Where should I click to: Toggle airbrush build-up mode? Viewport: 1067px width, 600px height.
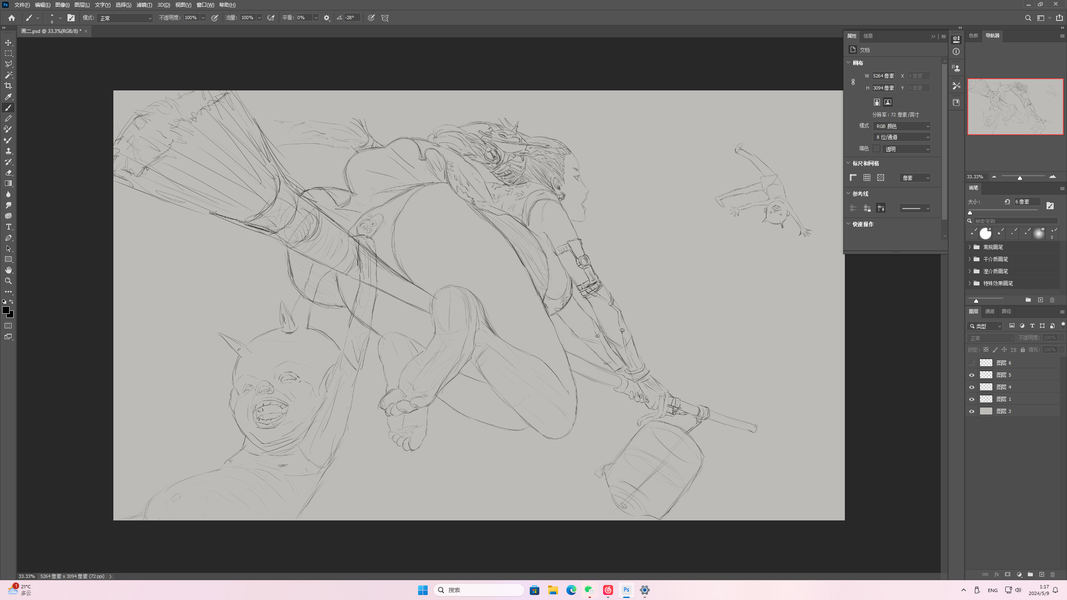271,18
